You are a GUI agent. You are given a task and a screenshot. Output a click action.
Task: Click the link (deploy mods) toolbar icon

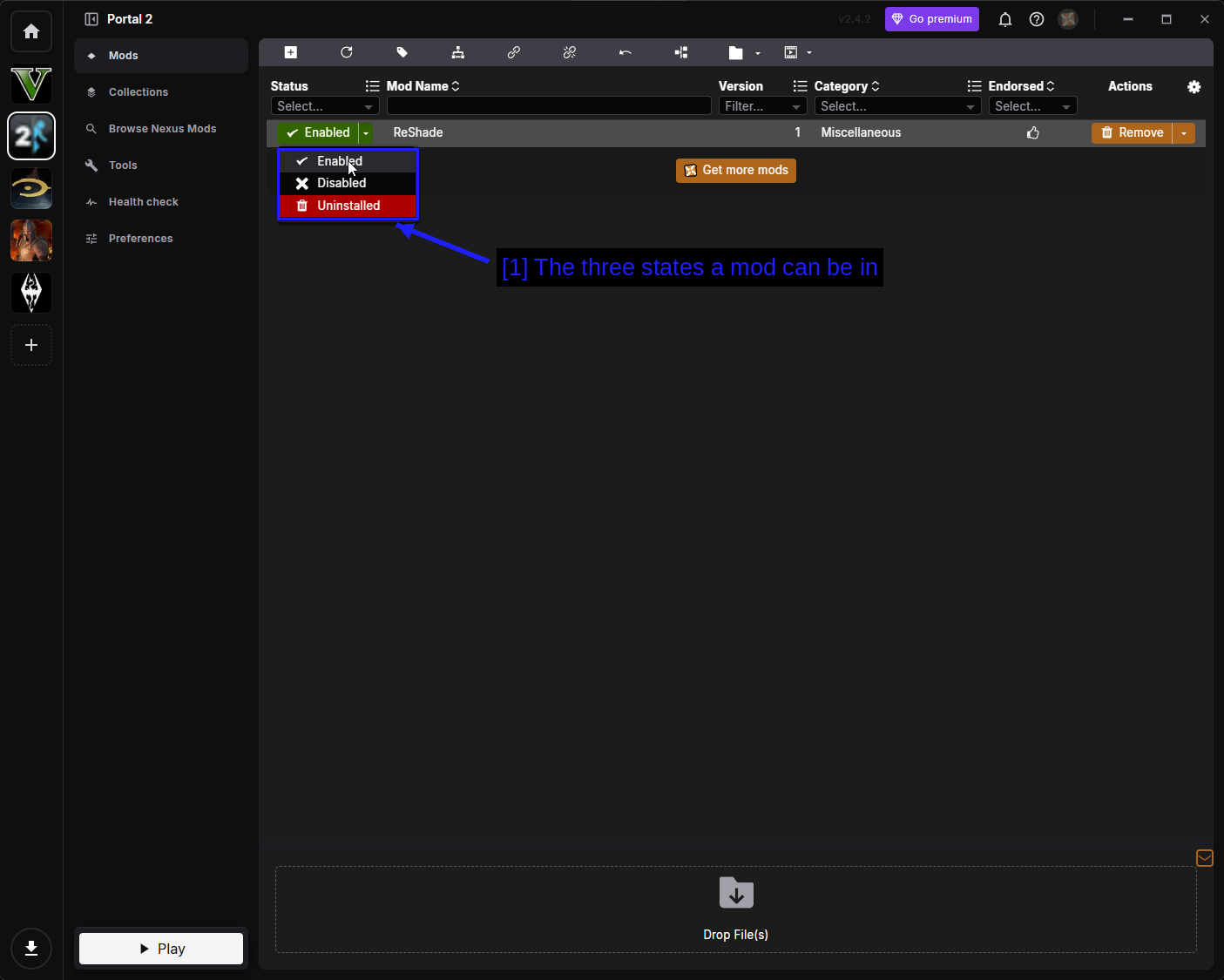tap(514, 53)
